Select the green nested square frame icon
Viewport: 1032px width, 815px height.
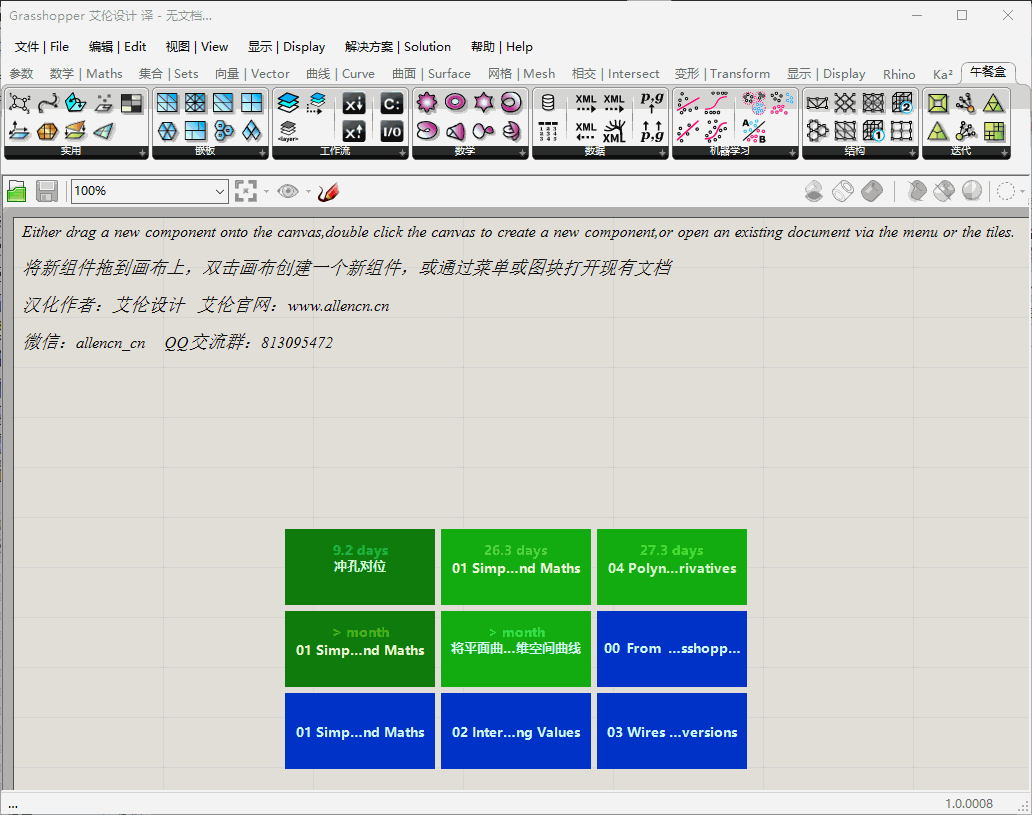click(x=938, y=103)
